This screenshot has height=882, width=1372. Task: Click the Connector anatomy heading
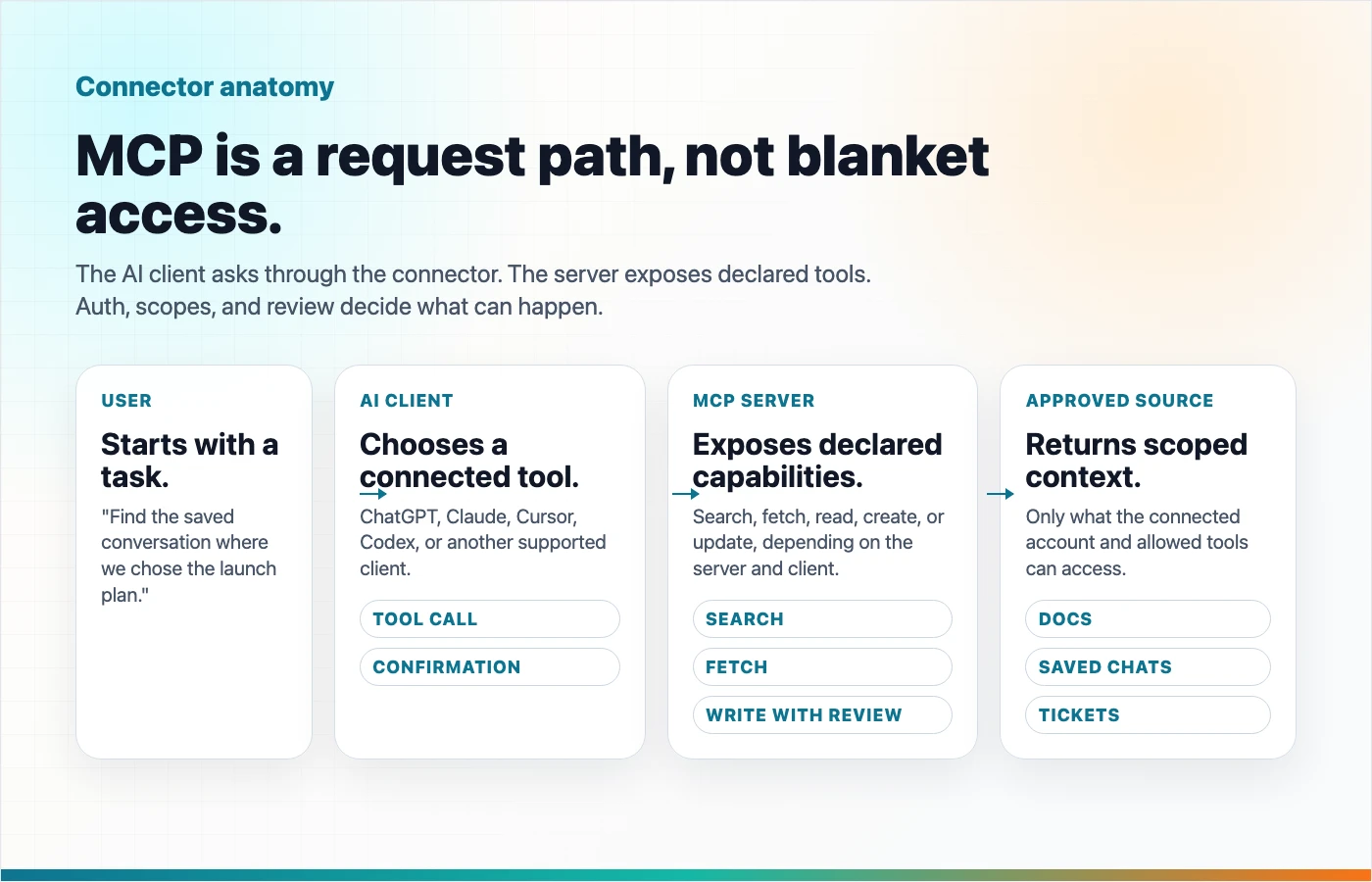[205, 87]
